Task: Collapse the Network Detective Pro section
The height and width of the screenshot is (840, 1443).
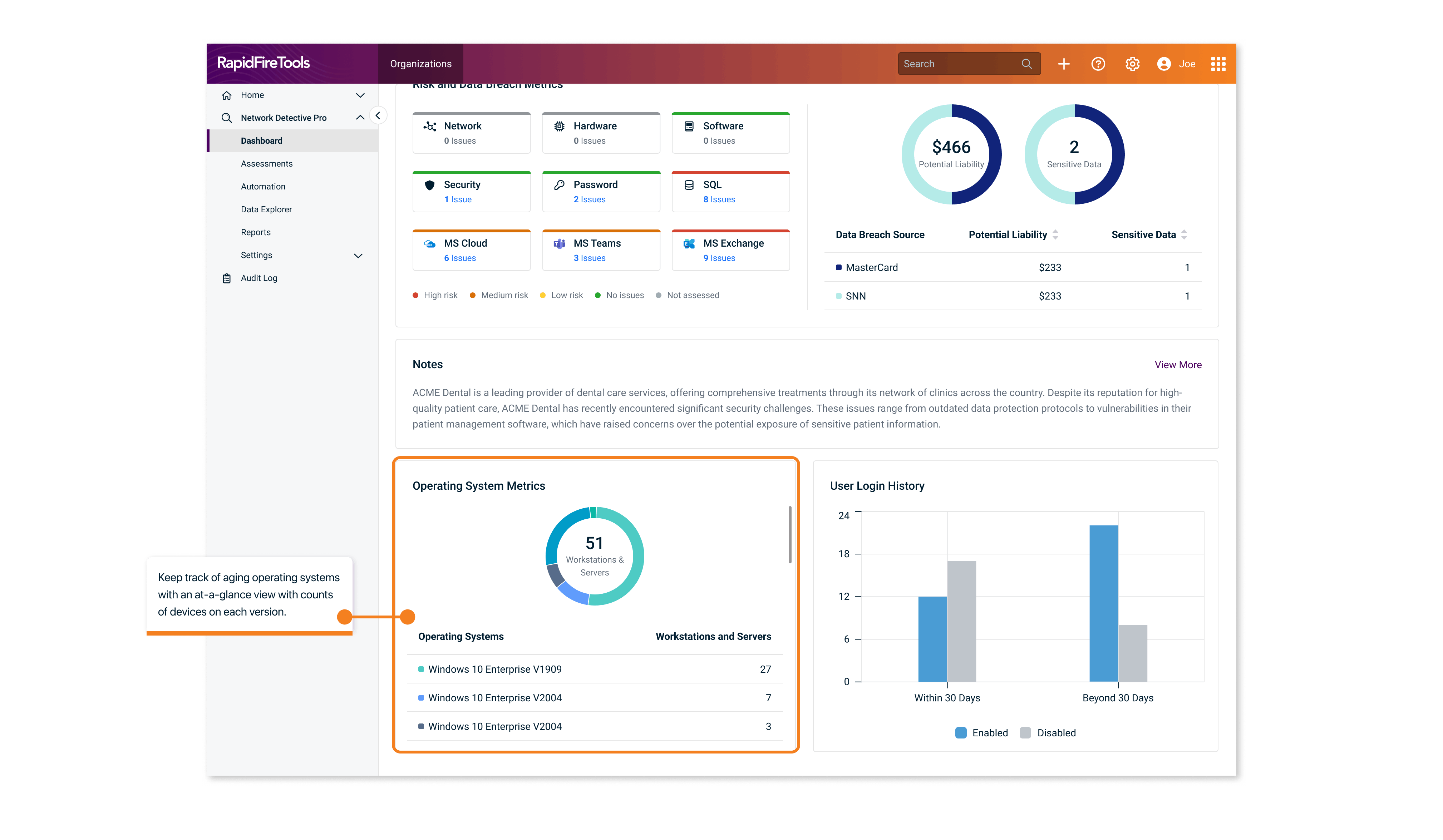Action: coord(360,117)
